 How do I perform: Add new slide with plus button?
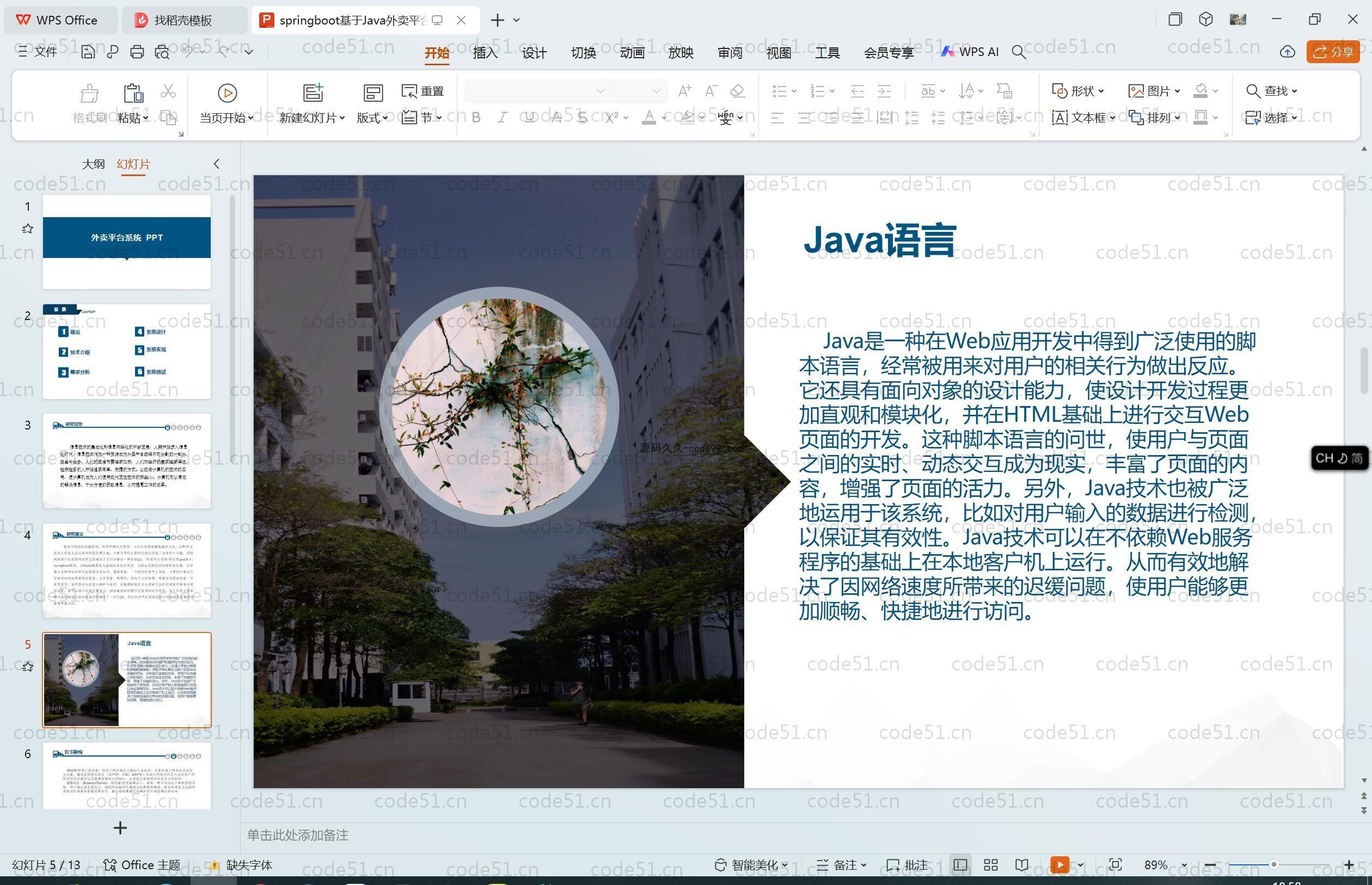pyautogui.click(x=120, y=827)
